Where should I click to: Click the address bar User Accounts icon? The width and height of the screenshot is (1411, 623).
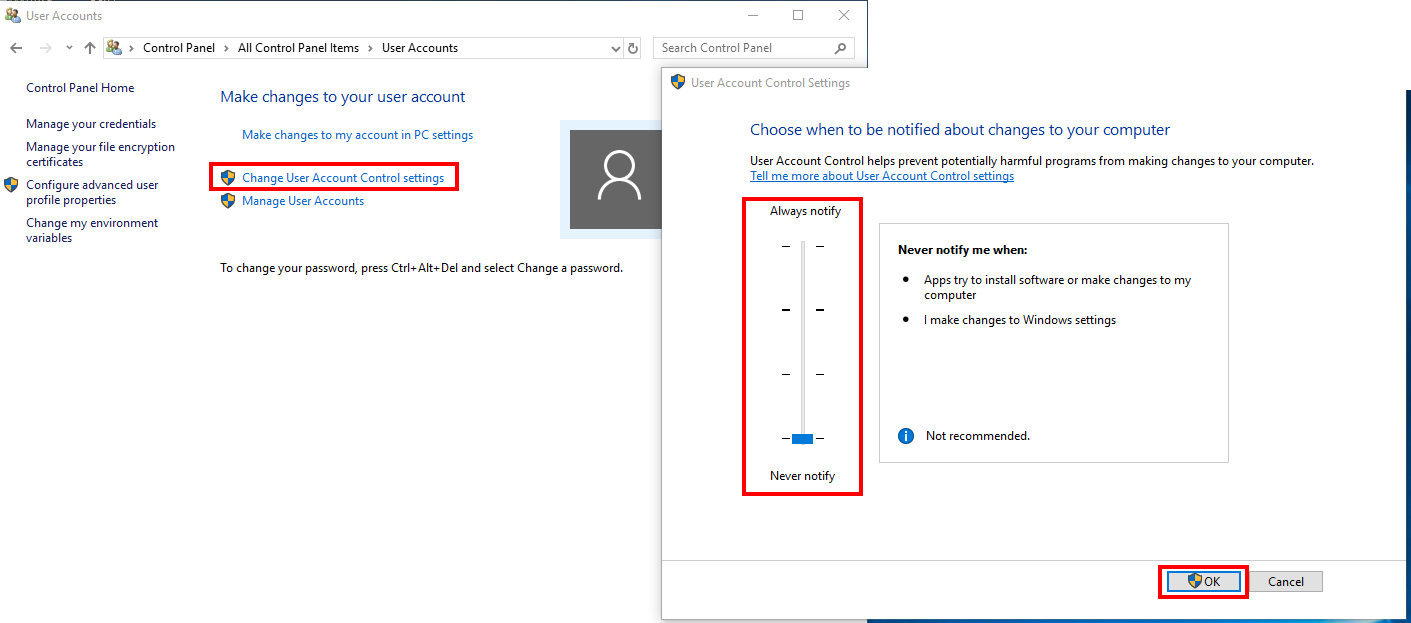click(114, 48)
